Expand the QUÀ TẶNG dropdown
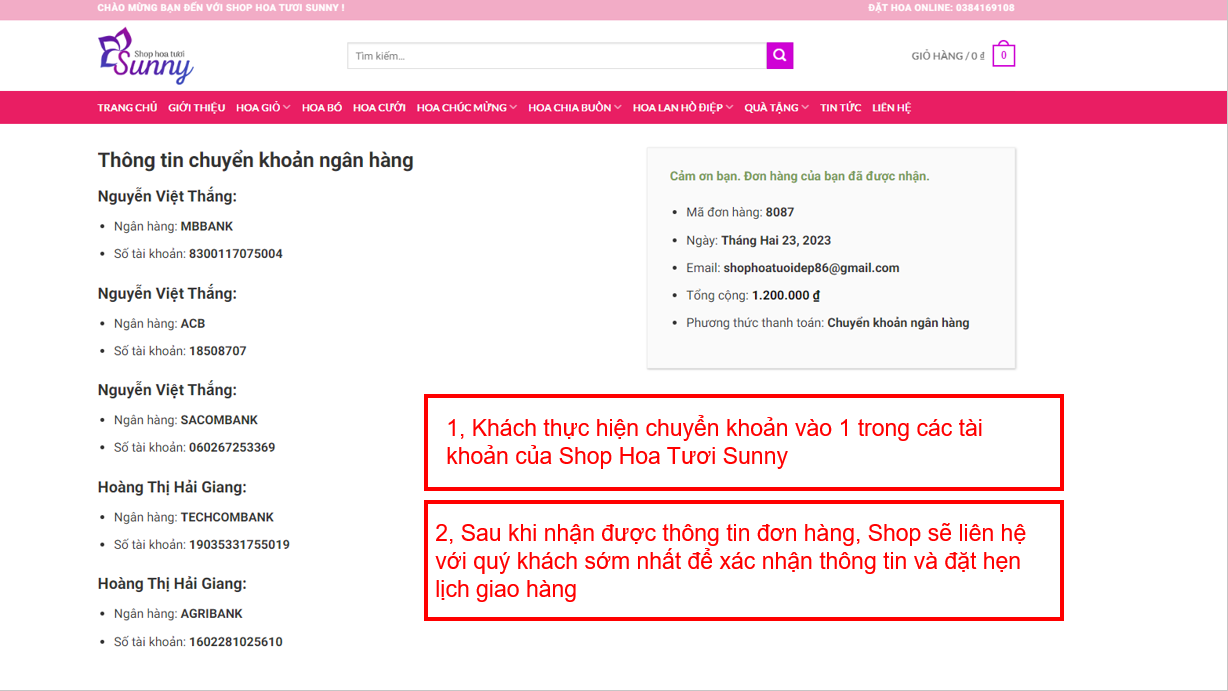This screenshot has height=691, width=1228. [x=777, y=108]
